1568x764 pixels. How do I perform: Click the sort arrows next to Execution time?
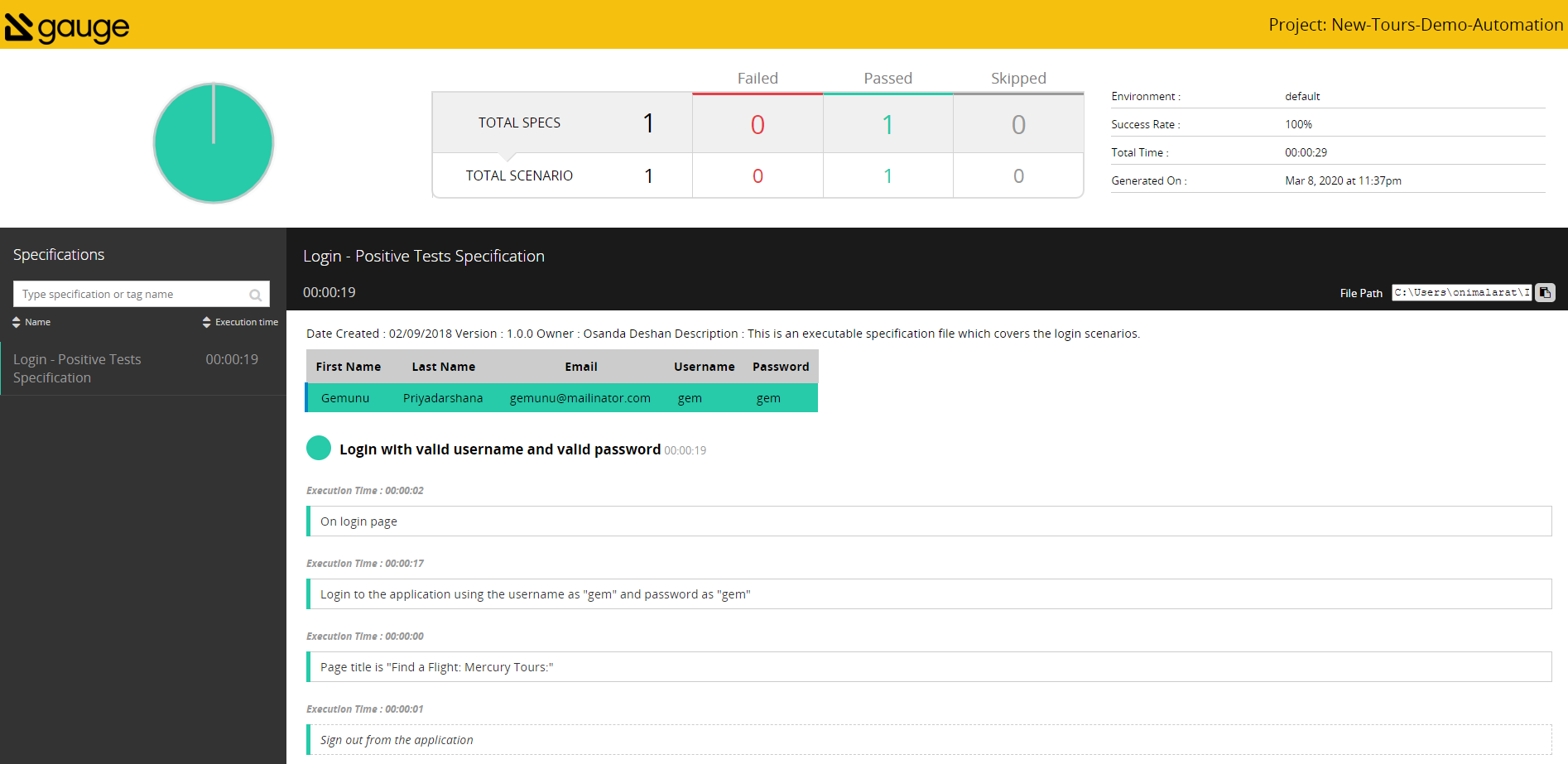(207, 321)
